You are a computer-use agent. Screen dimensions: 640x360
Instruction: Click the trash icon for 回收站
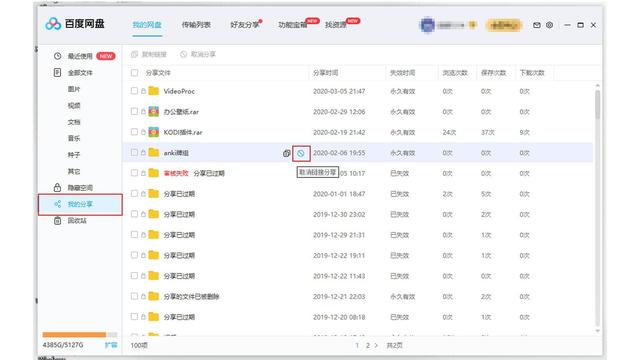[x=58, y=220]
